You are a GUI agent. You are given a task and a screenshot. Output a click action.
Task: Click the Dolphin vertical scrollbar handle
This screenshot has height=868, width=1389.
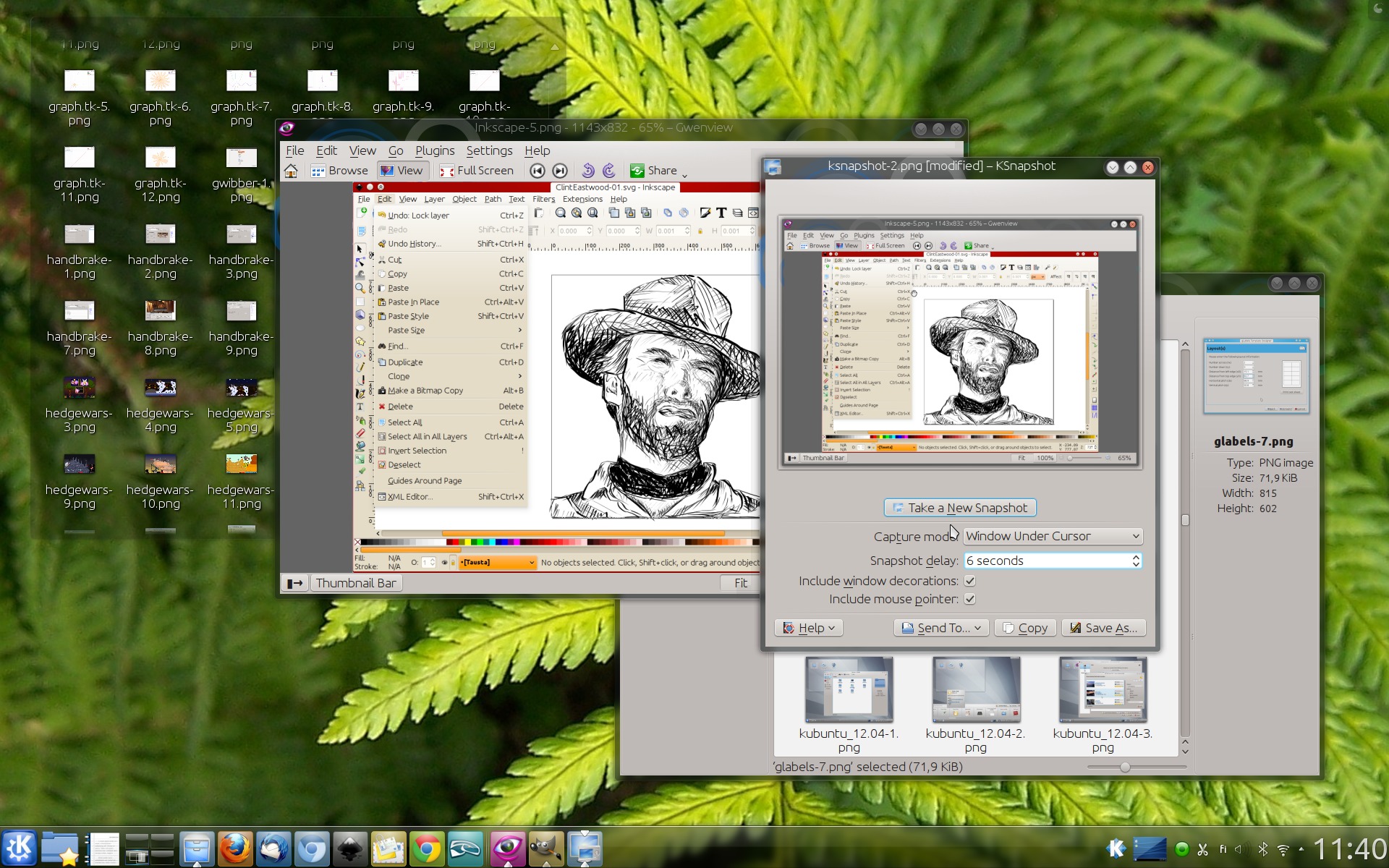[x=1185, y=520]
